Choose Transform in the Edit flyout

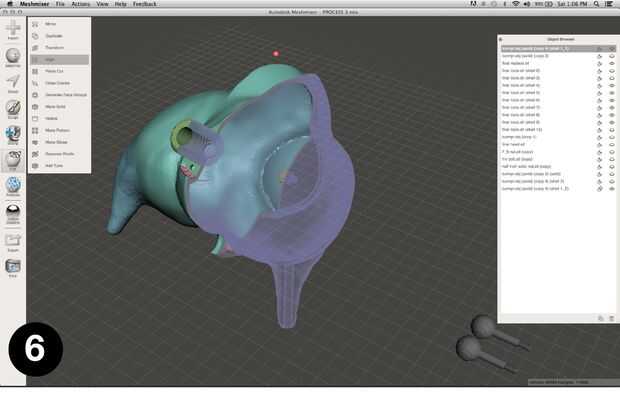click(59, 48)
